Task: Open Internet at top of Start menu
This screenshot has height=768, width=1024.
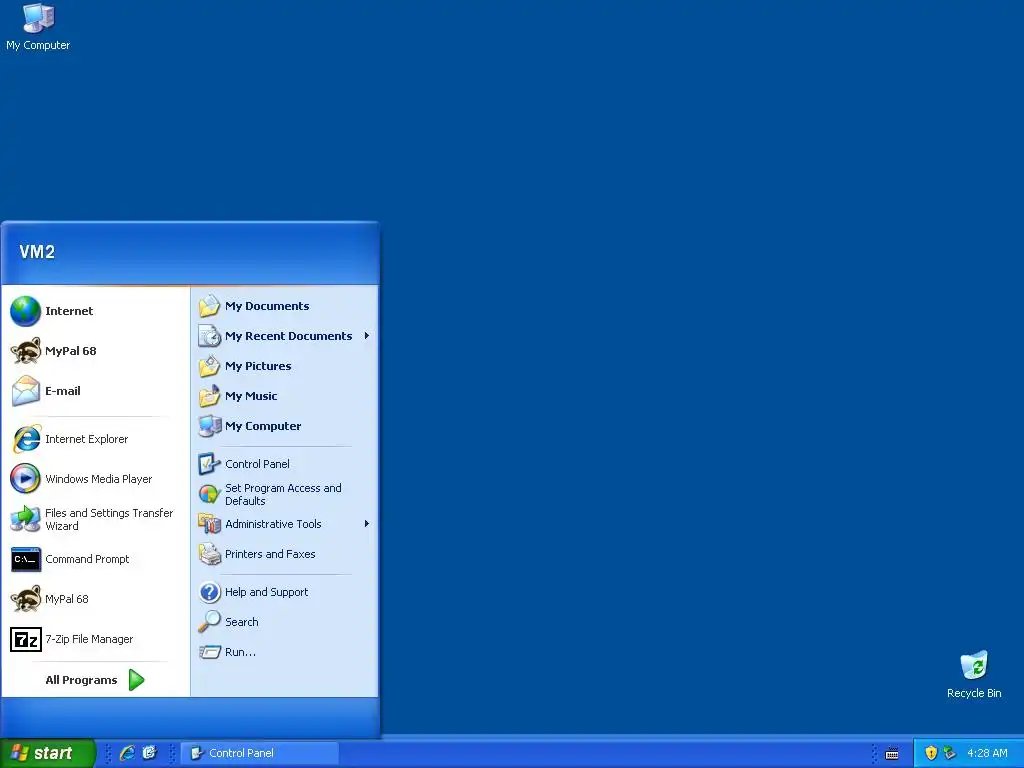Action: (x=95, y=311)
